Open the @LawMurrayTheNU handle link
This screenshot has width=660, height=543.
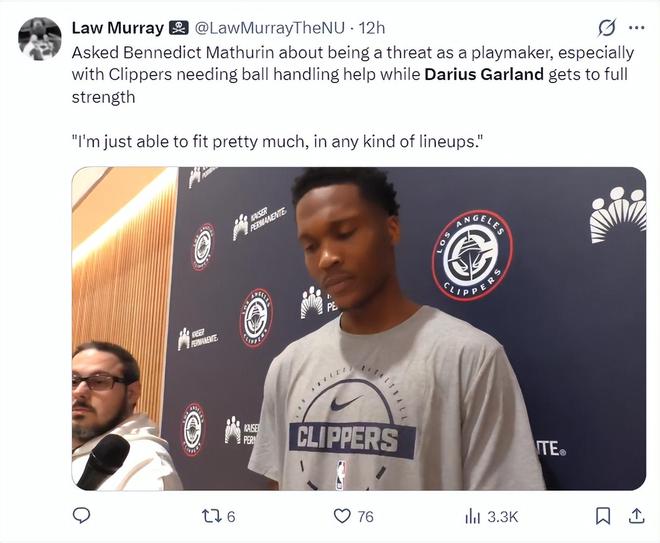(269, 28)
